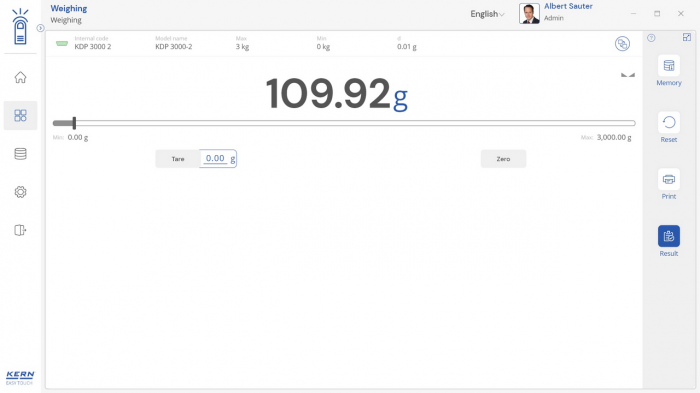The width and height of the screenshot is (700, 393).
Task: Select the applications grid icon
Action: [20, 116]
